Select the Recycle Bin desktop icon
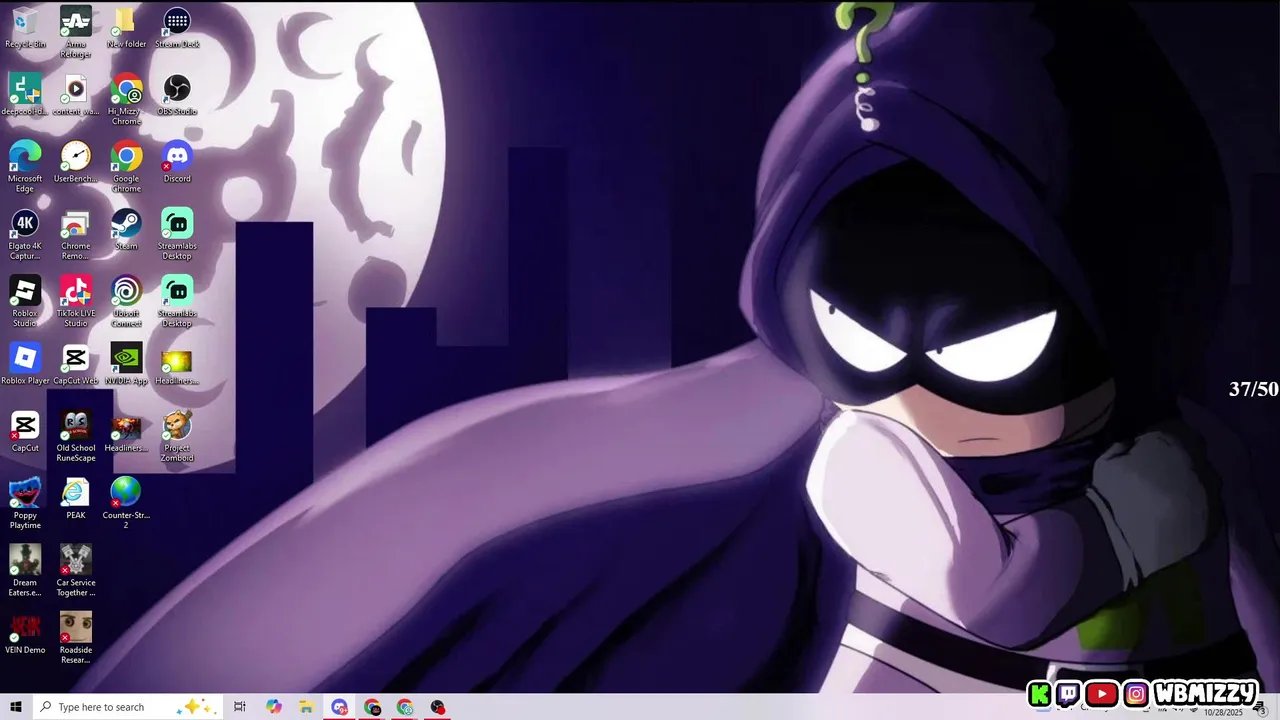This screenshot has height=720, width=1280. click(25, 28)
